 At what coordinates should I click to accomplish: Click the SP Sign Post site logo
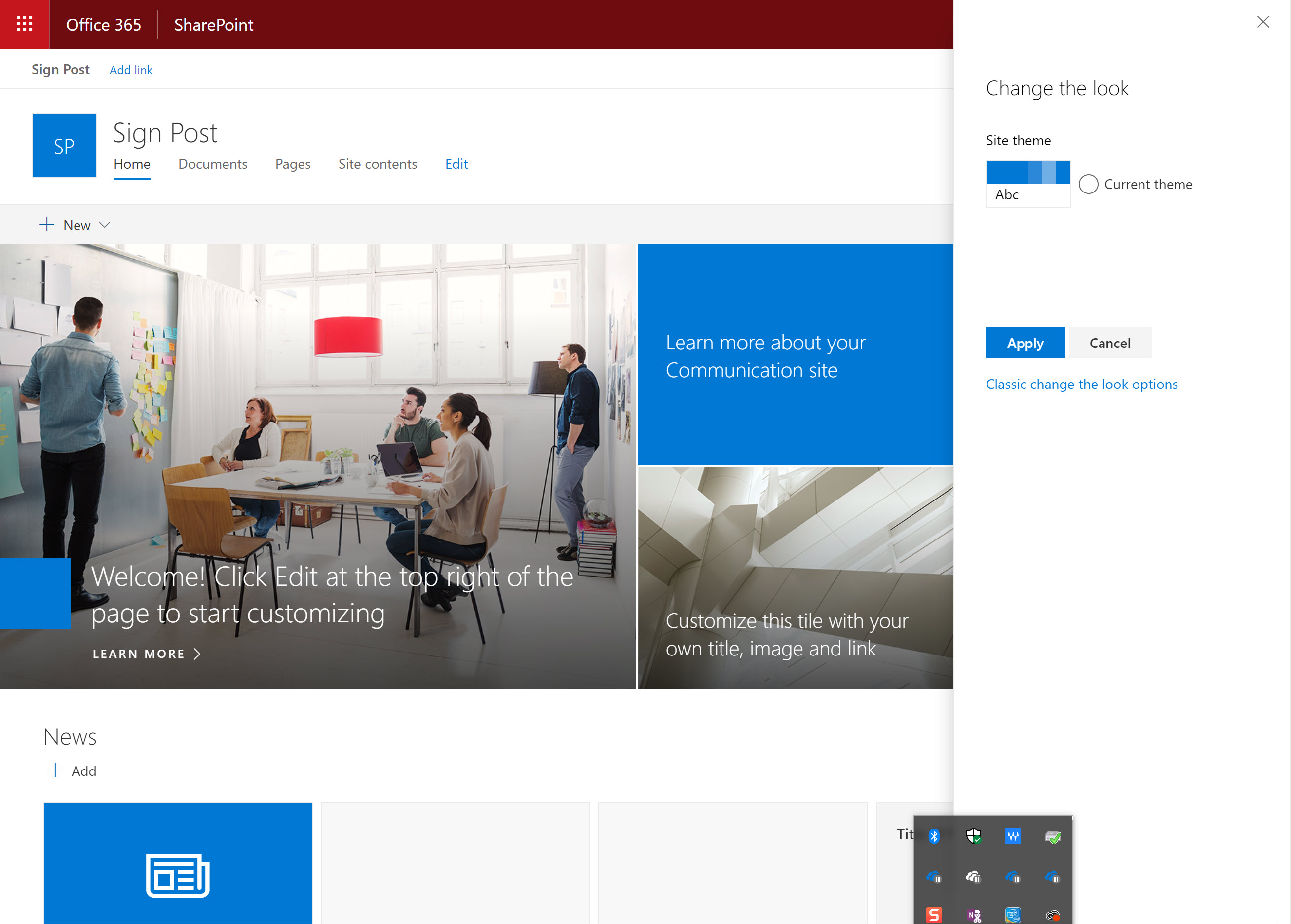64,145
